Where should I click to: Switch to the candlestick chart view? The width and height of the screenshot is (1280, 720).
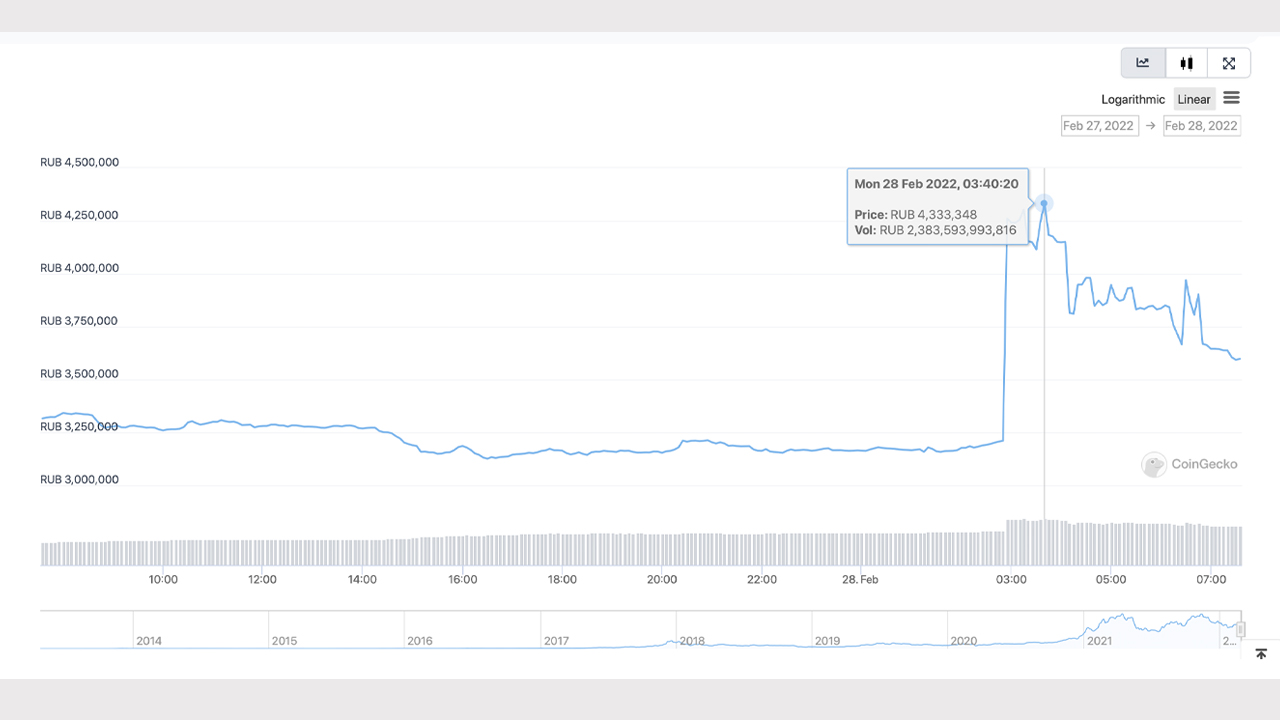tap(1186, 63)
